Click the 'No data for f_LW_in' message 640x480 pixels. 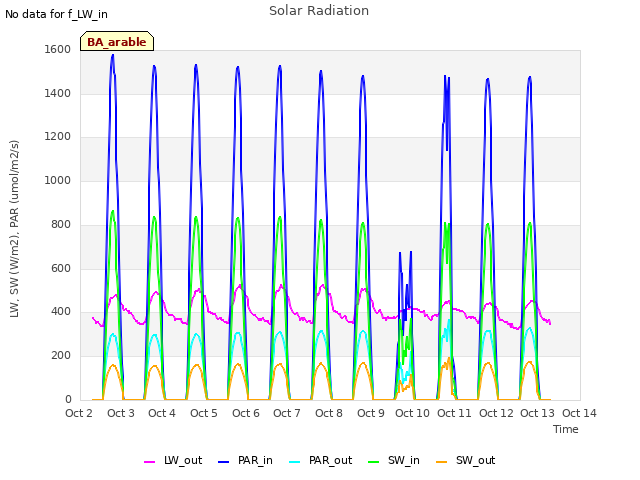56,14
